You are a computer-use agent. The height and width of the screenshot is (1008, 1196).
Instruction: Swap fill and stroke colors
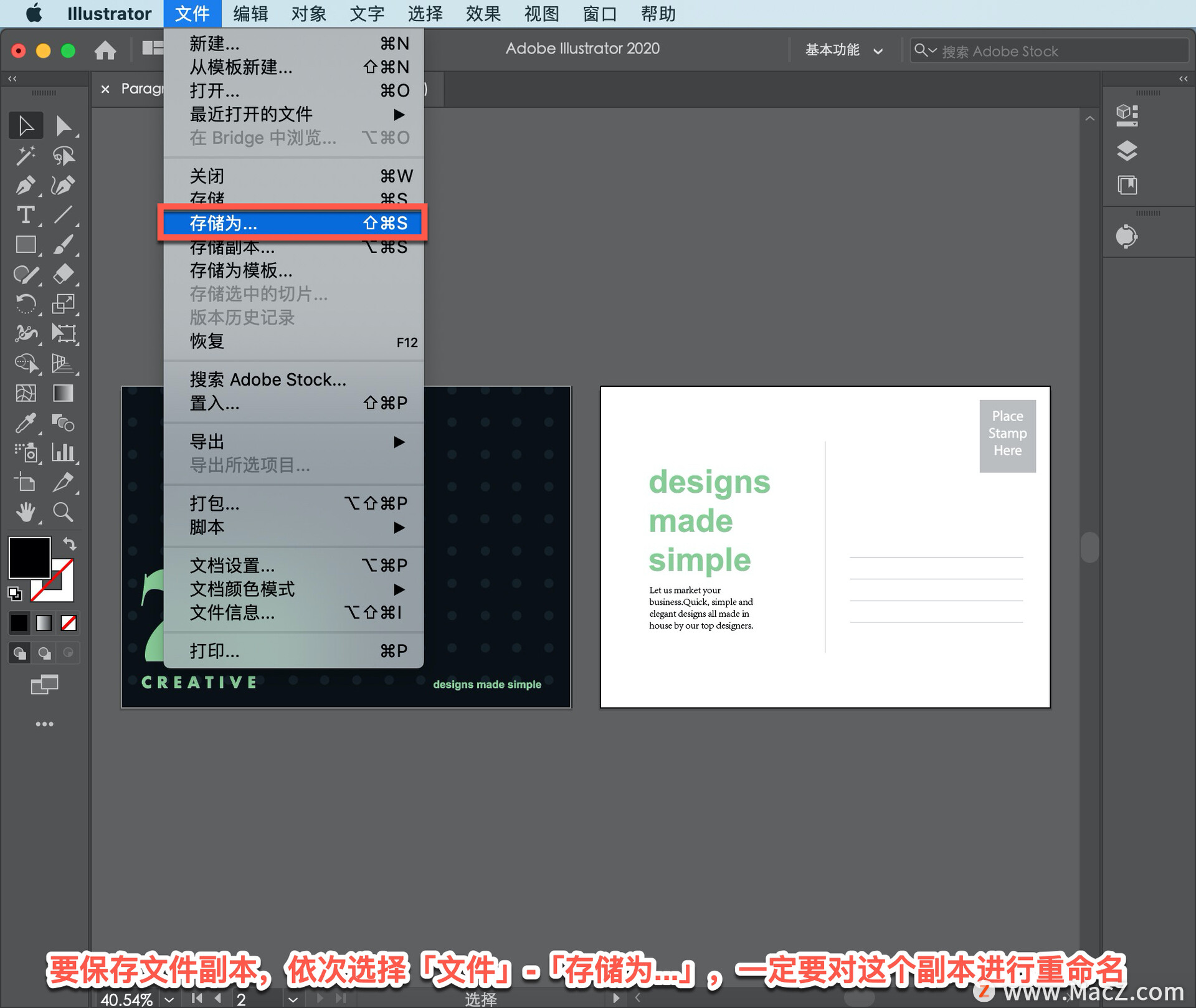tap(70, 544)
